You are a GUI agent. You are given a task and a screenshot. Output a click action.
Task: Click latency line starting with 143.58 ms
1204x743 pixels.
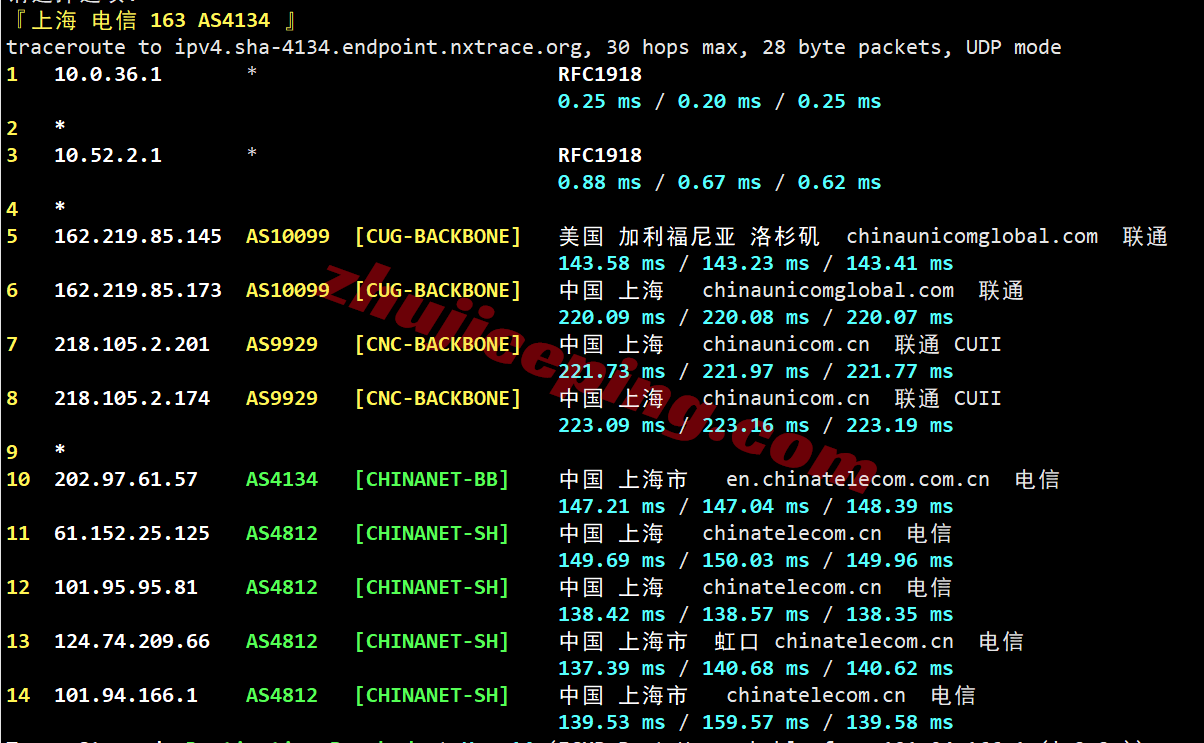click(756, 263)
